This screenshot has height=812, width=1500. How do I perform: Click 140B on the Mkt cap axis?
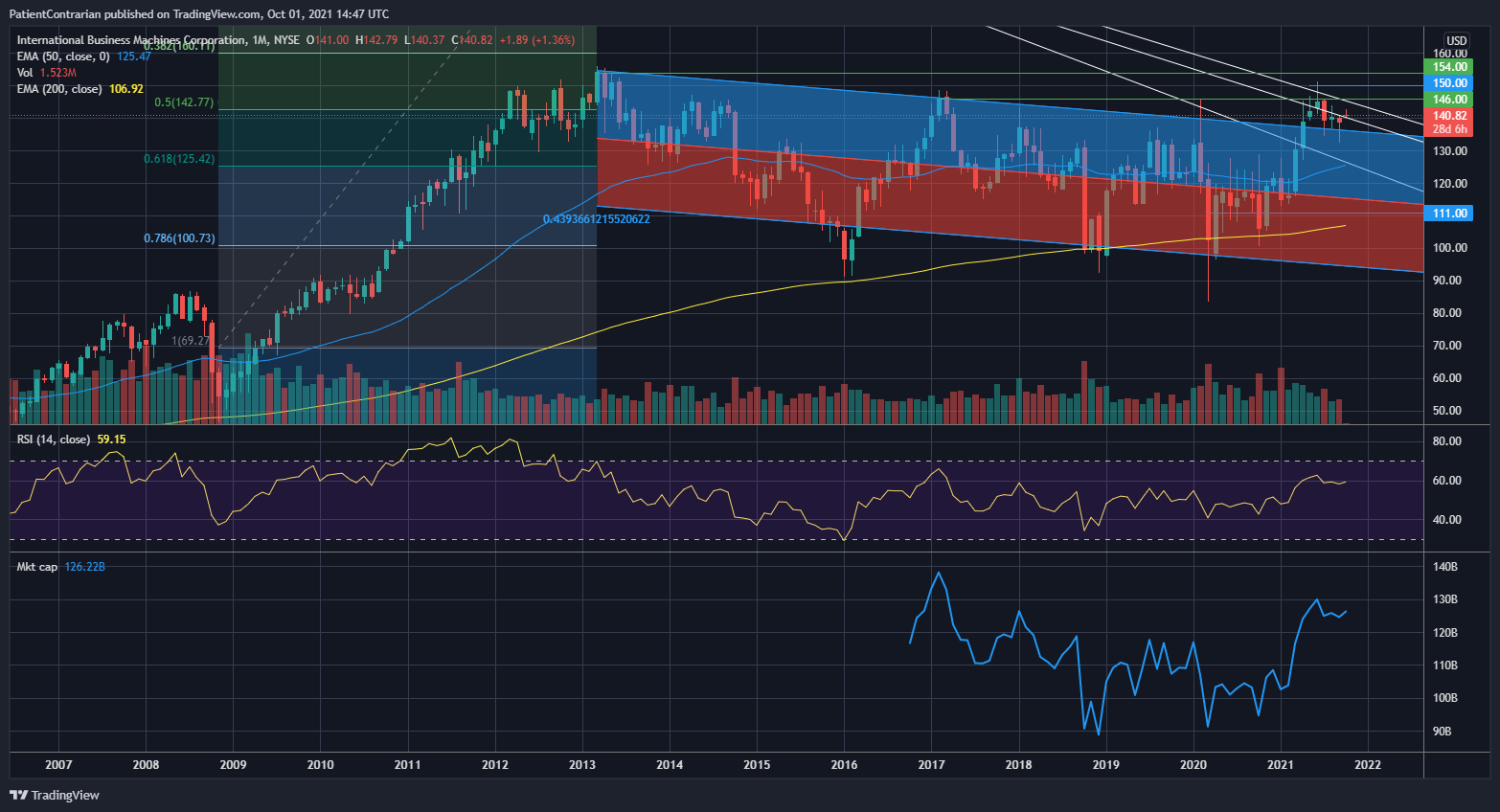[x=1445, y=567]
